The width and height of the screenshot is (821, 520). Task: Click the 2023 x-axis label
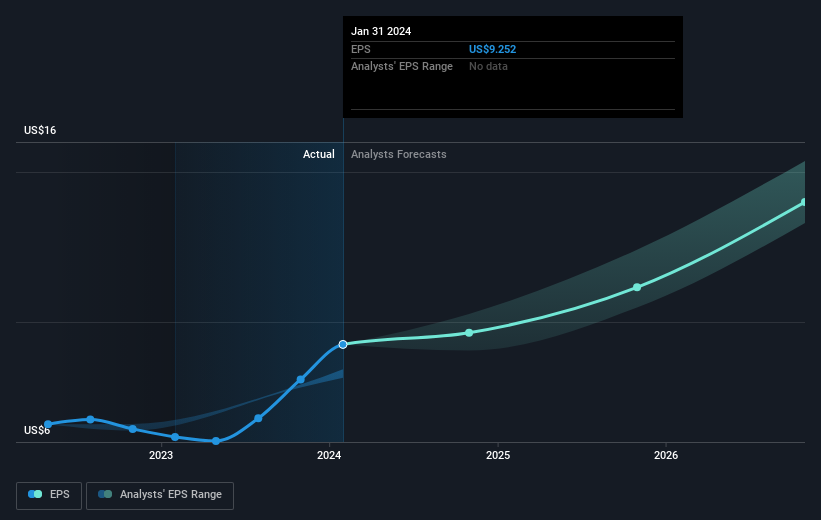coord(161,455)
